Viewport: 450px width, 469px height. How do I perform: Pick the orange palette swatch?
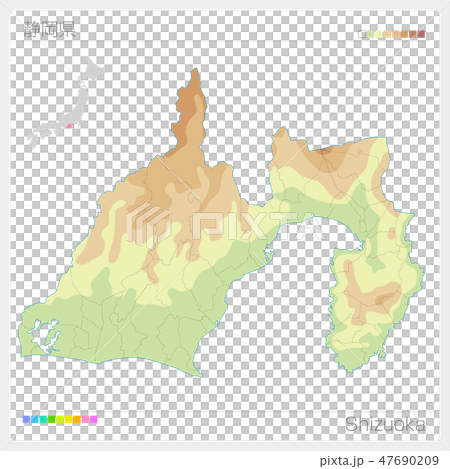[77, 419]
